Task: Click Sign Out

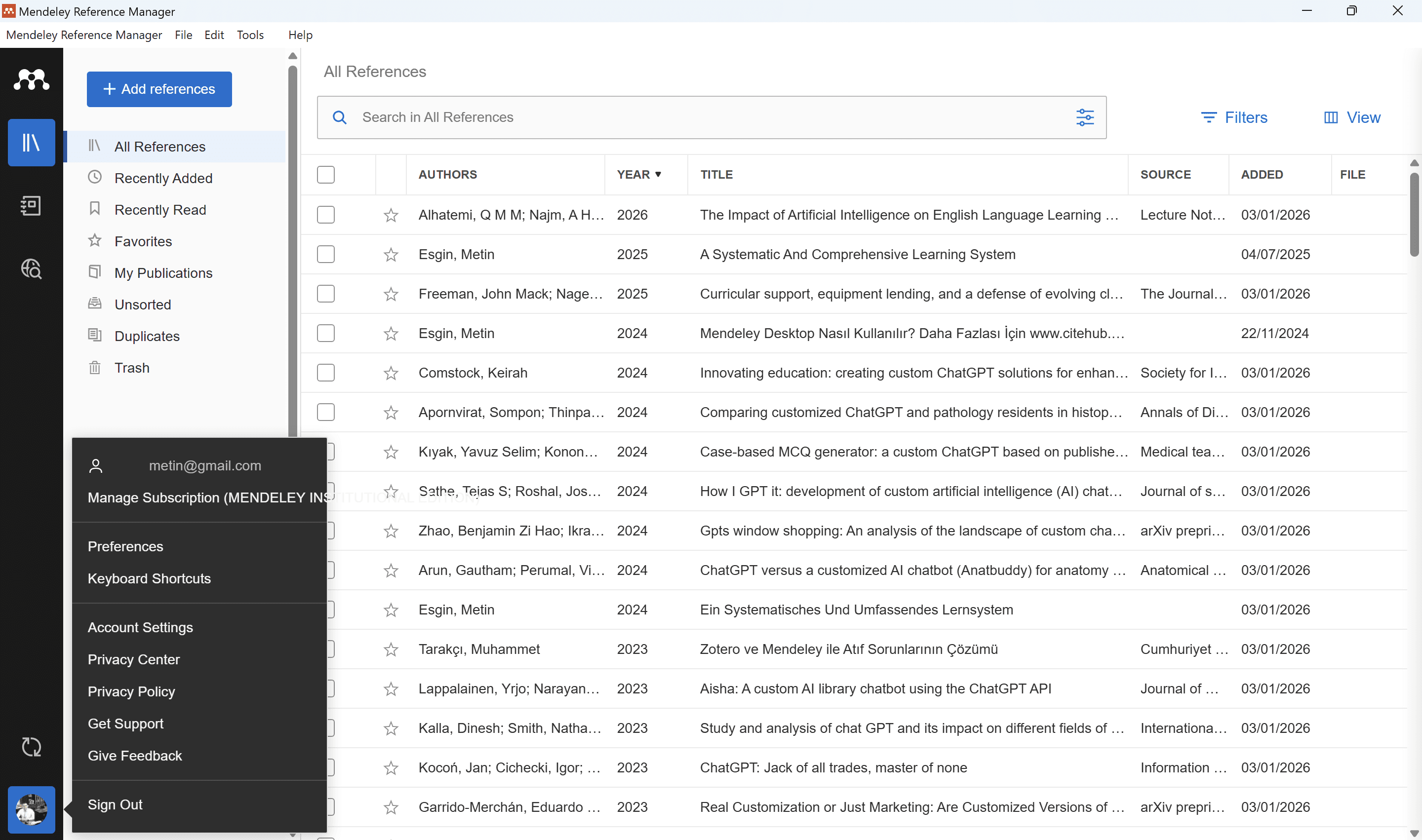Action: pyautogui.click(x=115, y=804)
